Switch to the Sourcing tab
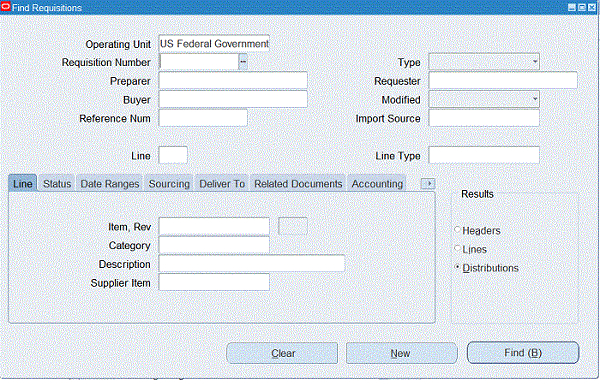The width and height of the screenshot is (600, 380). click(169, 184)
